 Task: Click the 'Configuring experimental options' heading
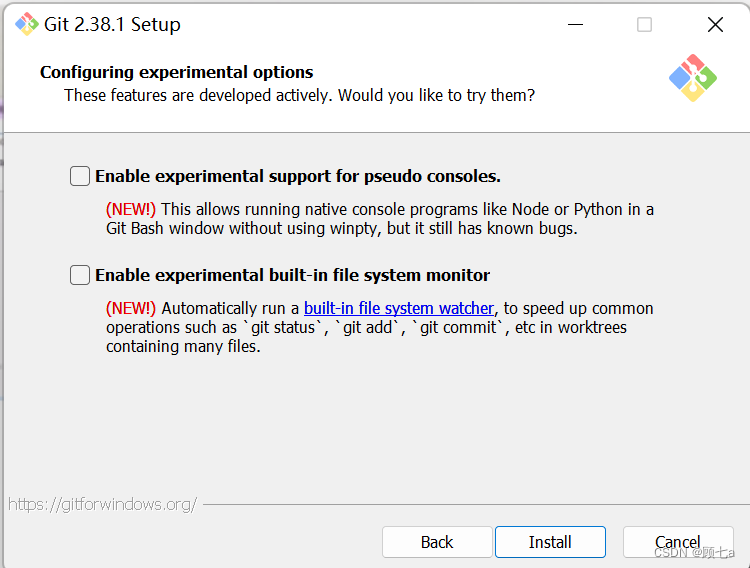[x=176, y=72]
